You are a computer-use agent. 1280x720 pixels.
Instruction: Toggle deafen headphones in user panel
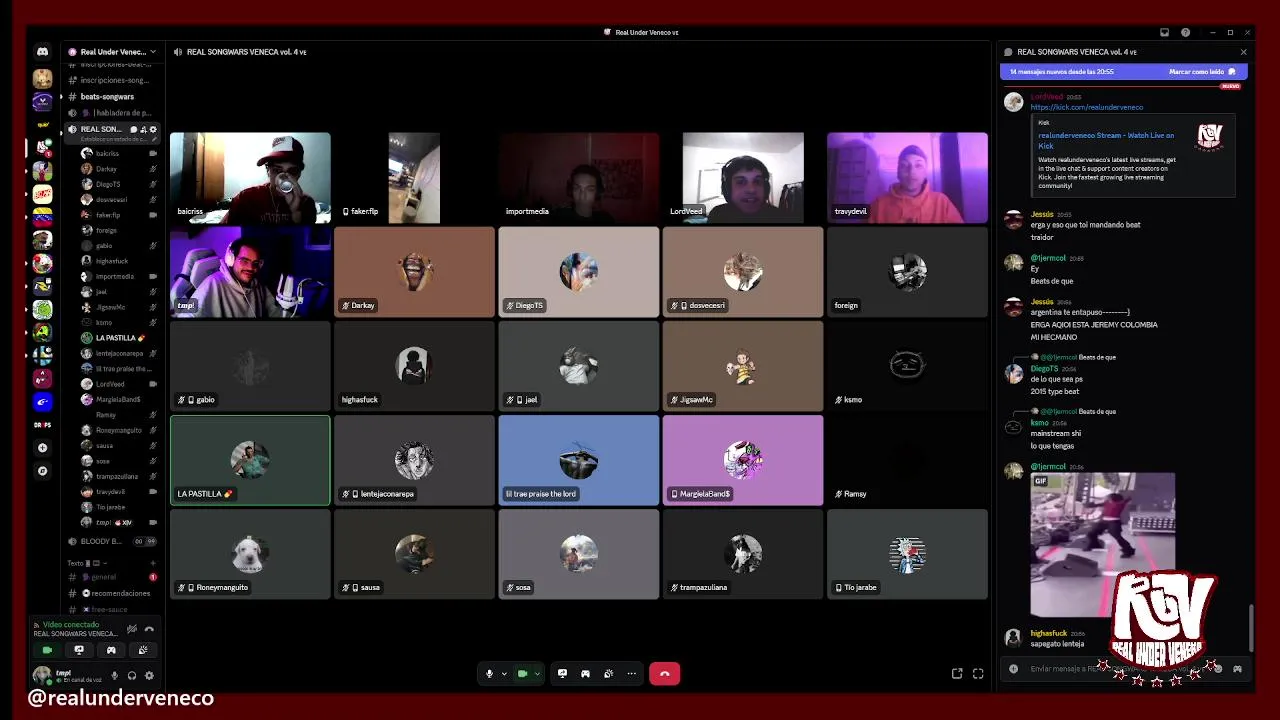(x=132, y=676)
